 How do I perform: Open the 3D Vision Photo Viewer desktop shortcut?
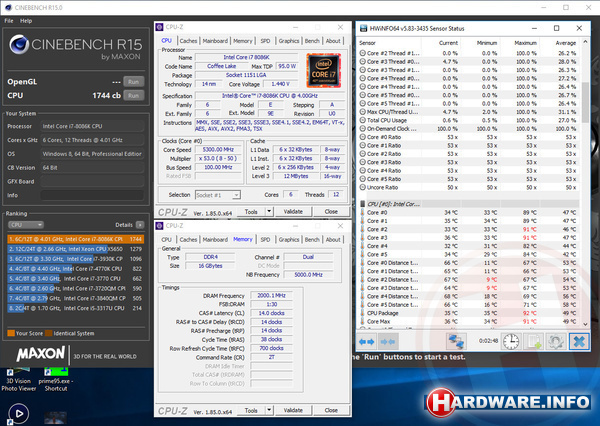(18, 380)
